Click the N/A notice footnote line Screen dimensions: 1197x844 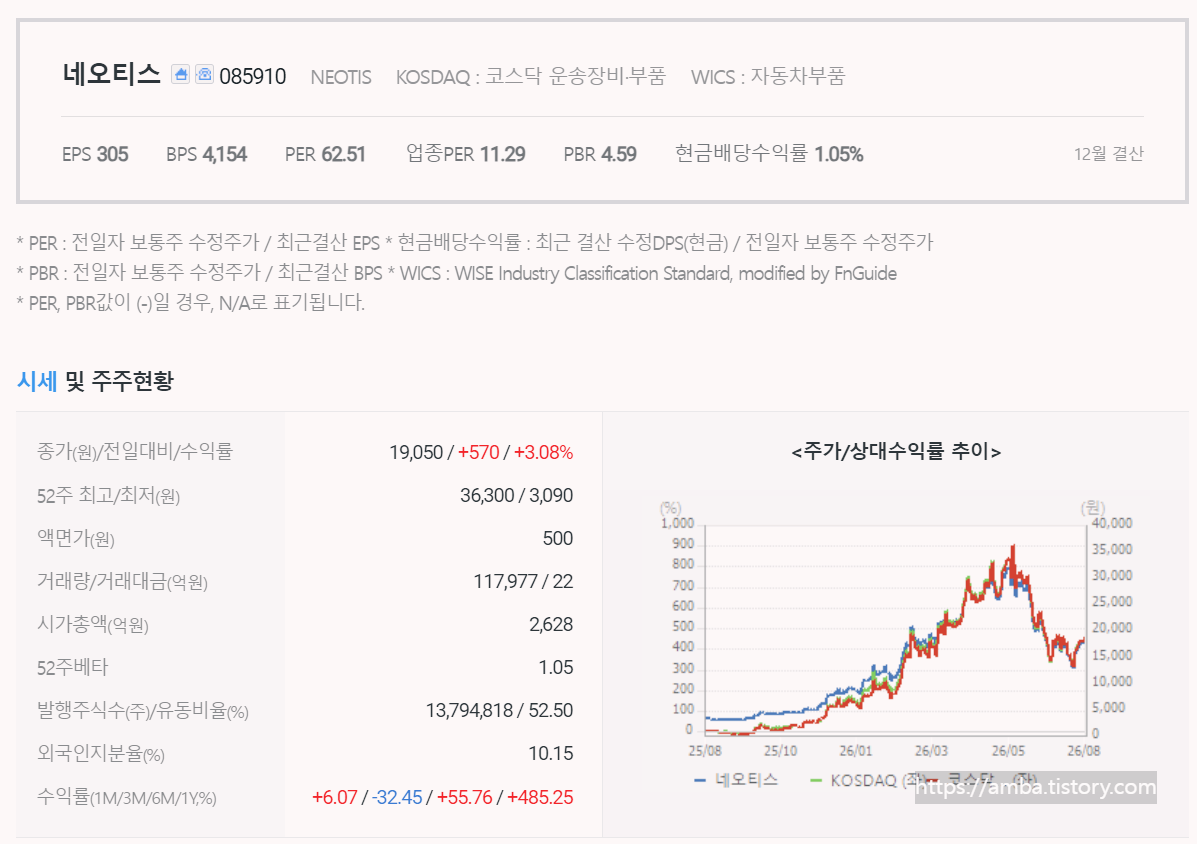[190, 302]
